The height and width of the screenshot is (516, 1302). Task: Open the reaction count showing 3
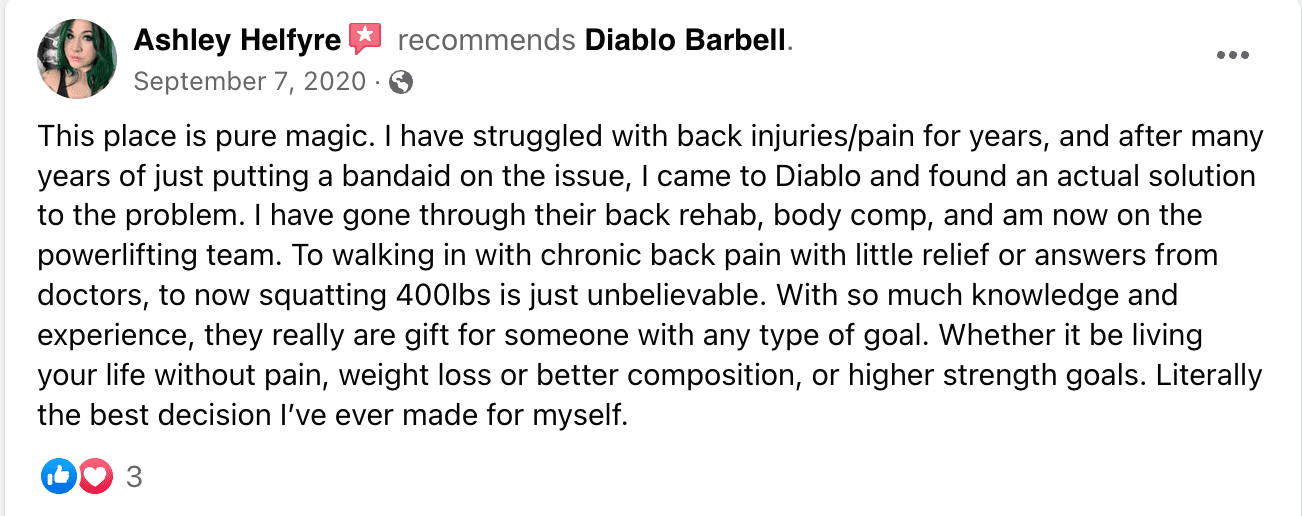(134, 477)
